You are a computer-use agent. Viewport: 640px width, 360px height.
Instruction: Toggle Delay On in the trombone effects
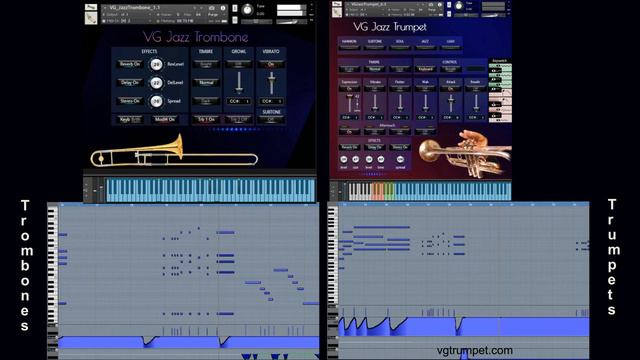pyautogui.click(x=130, y=82)
